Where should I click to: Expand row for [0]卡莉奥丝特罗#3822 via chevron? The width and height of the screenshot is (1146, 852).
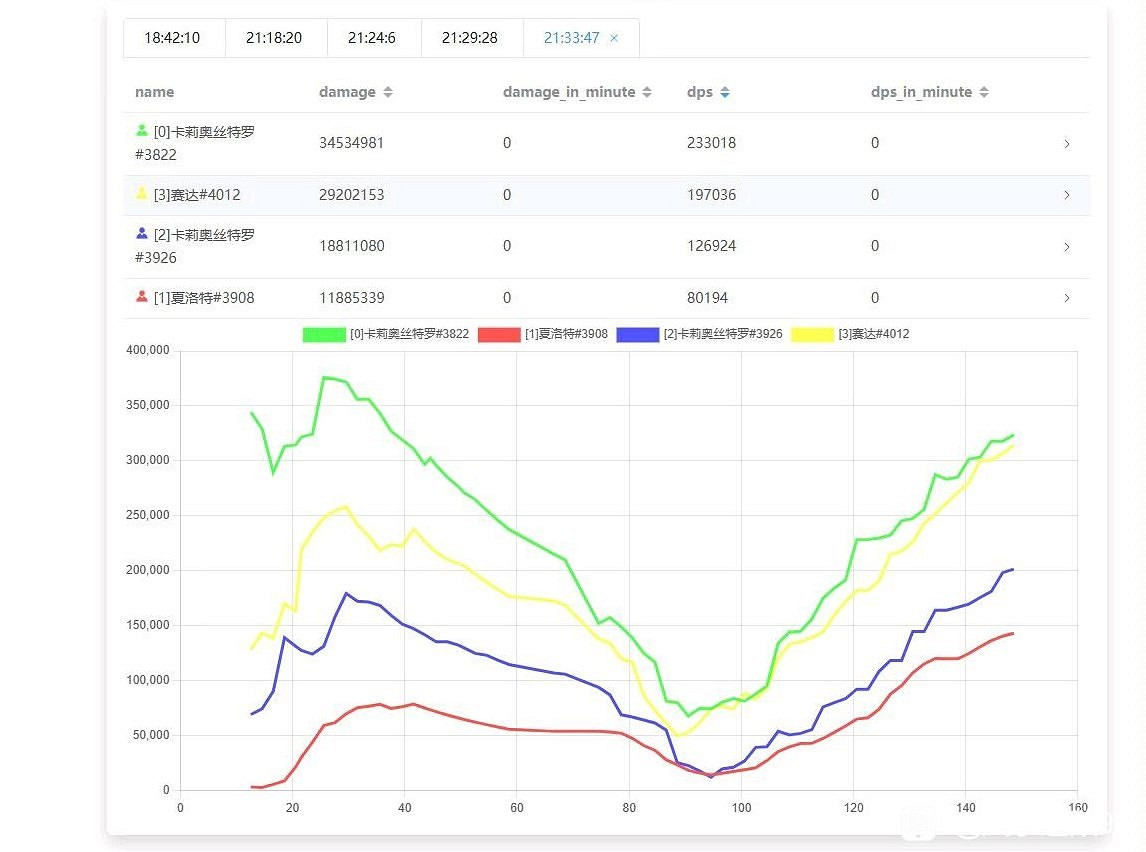[x=1067, y=144]
